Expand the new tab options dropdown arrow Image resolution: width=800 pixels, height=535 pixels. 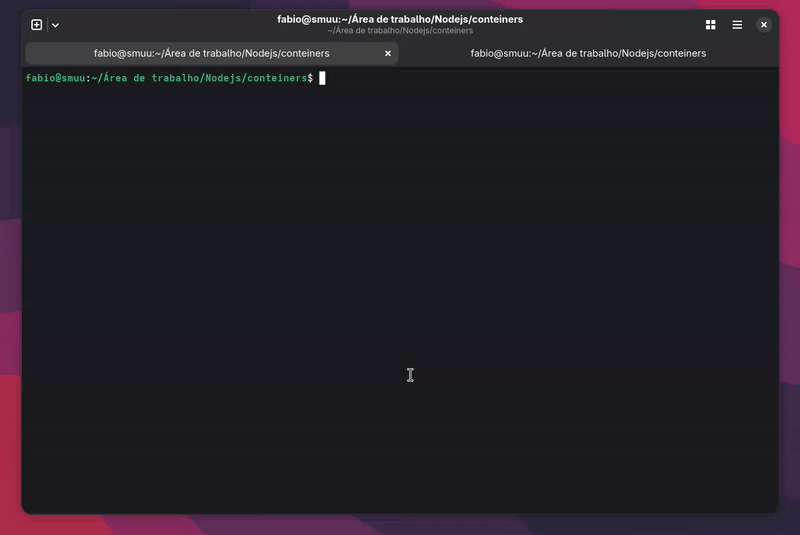pyautogui.click(x=55, y=25)
